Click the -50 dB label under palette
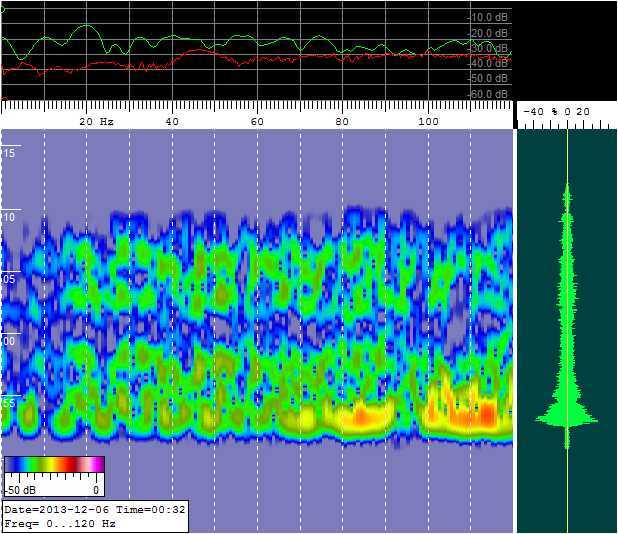This screenshot has width=618, height=534. tap(20, 491)
